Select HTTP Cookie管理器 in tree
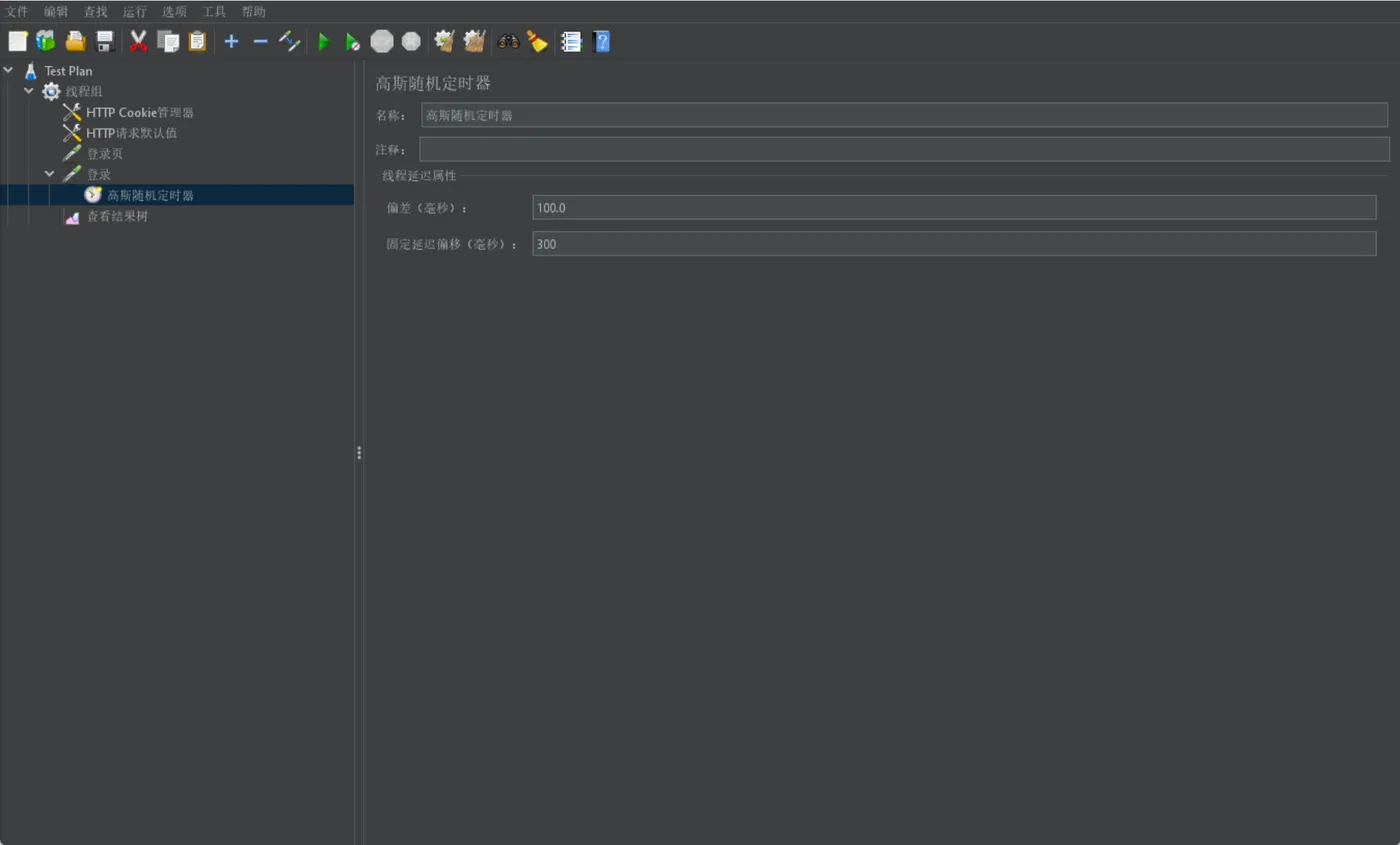The height and width of the screenshot is (845, 1400). point(139,112)
